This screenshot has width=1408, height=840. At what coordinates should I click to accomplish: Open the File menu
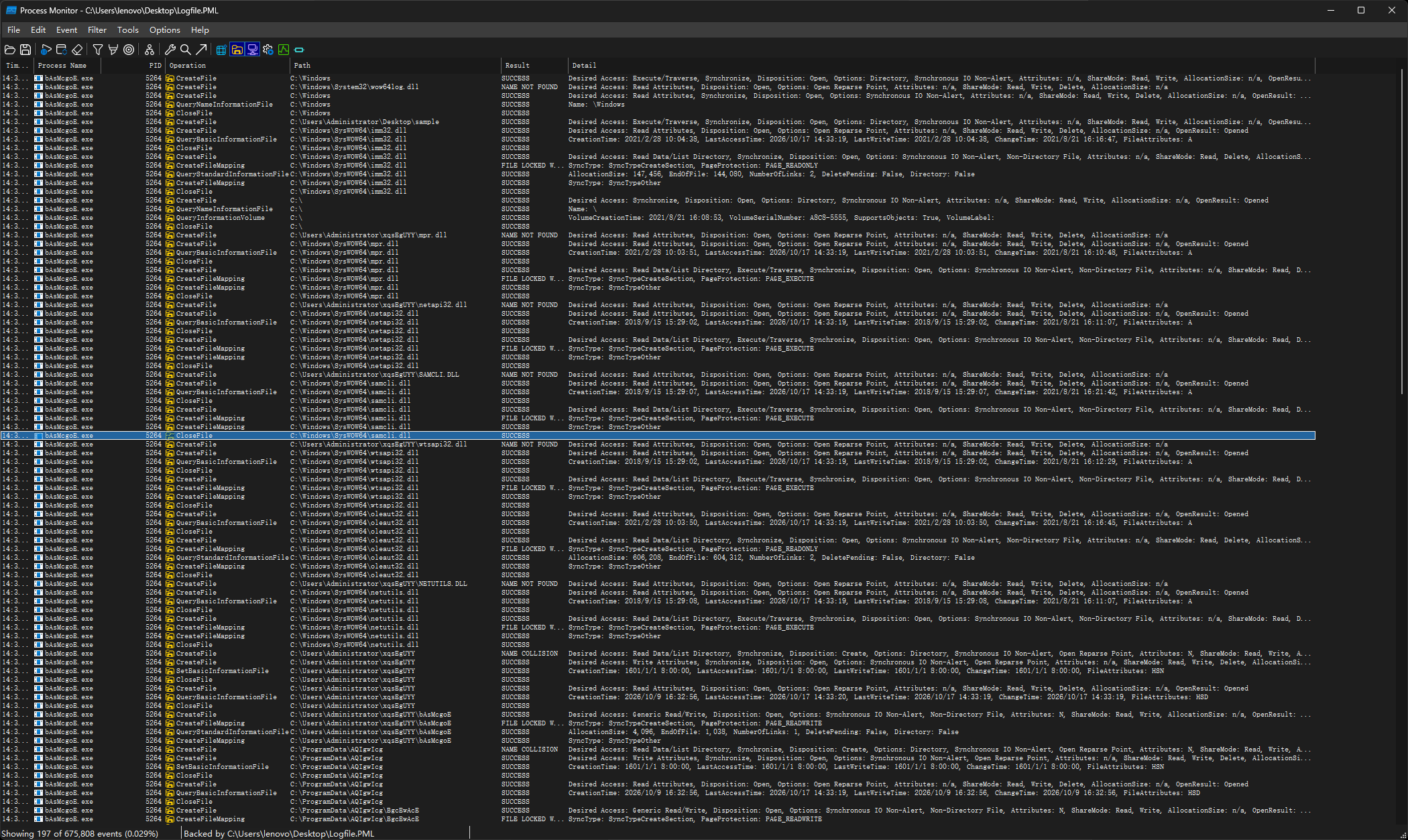click(x=13, y=30)
